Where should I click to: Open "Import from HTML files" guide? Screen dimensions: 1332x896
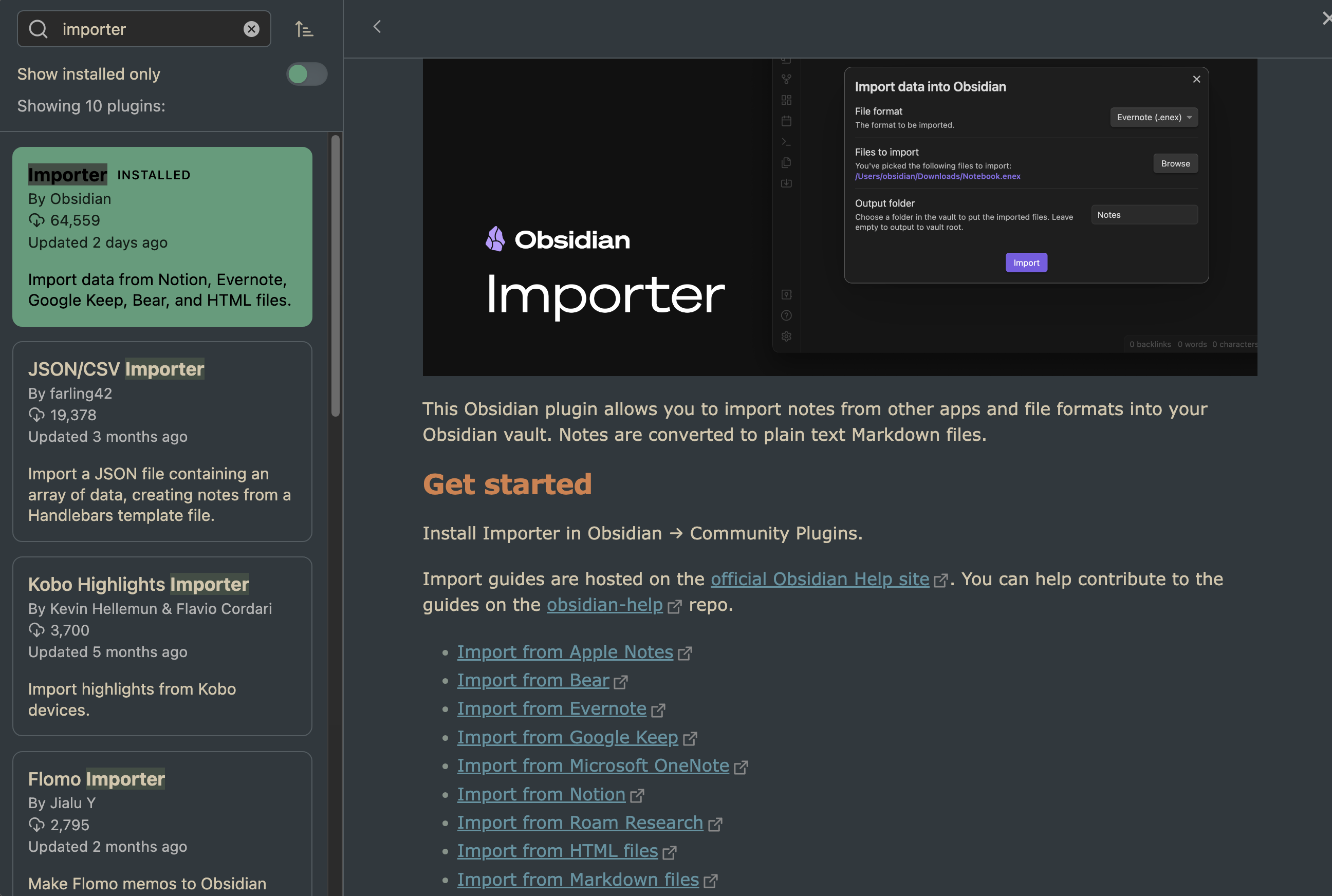(x=558, y=851)
